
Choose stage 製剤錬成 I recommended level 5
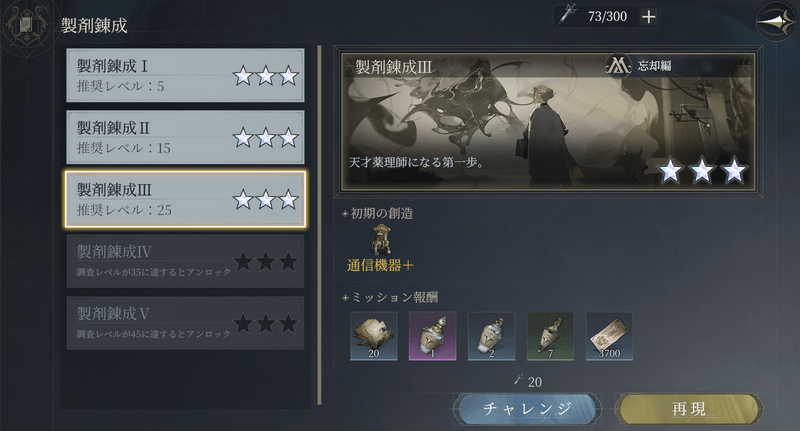coord(185,75)
